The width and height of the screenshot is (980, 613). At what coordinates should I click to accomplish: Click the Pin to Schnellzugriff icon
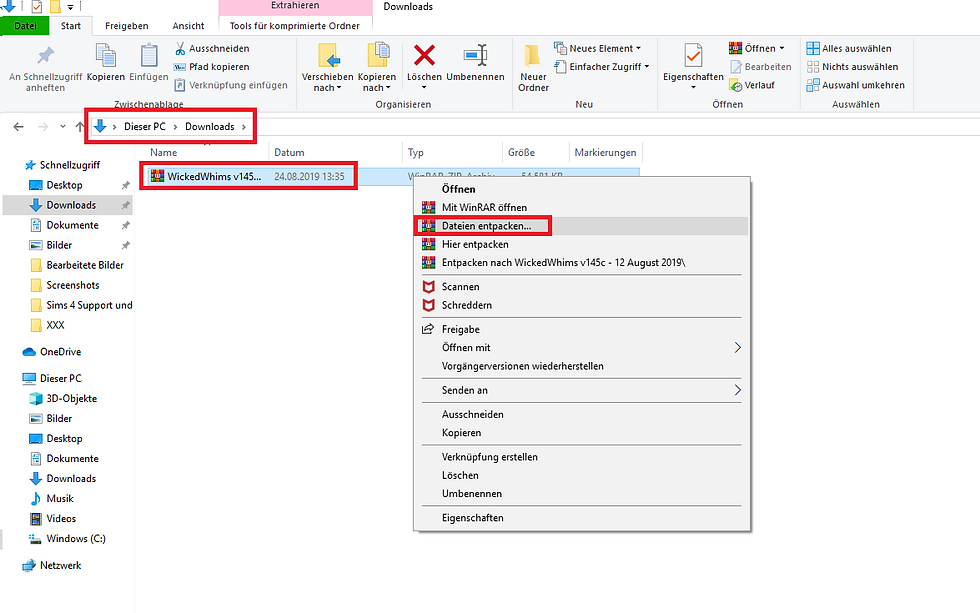46,56
